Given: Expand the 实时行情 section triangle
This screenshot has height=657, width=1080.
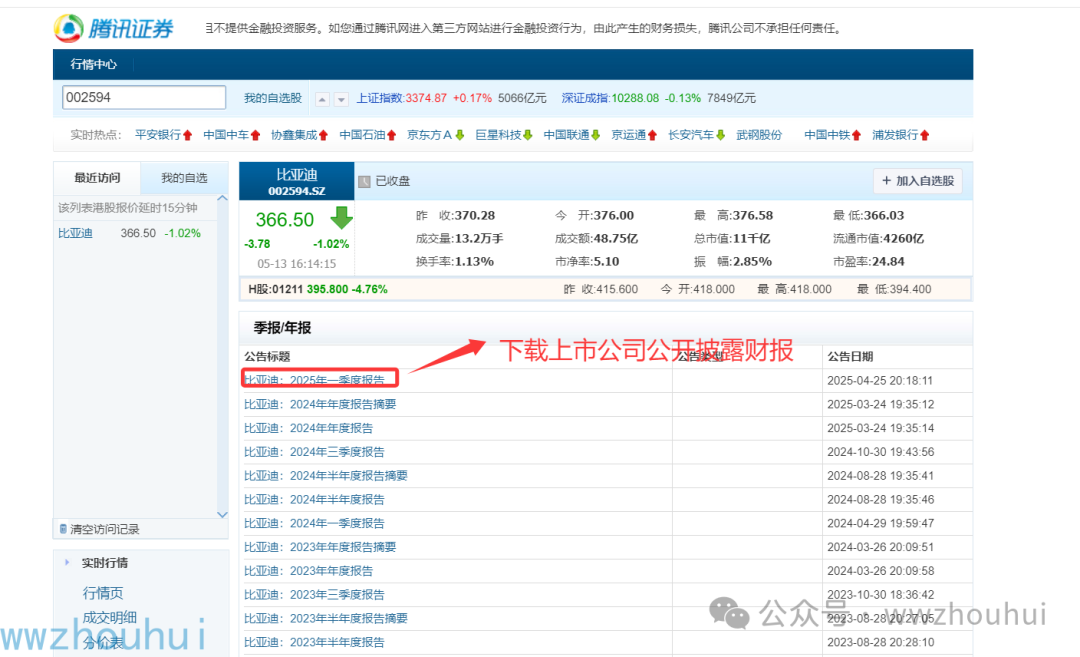Looking at the screenshot, I should 67,563.
